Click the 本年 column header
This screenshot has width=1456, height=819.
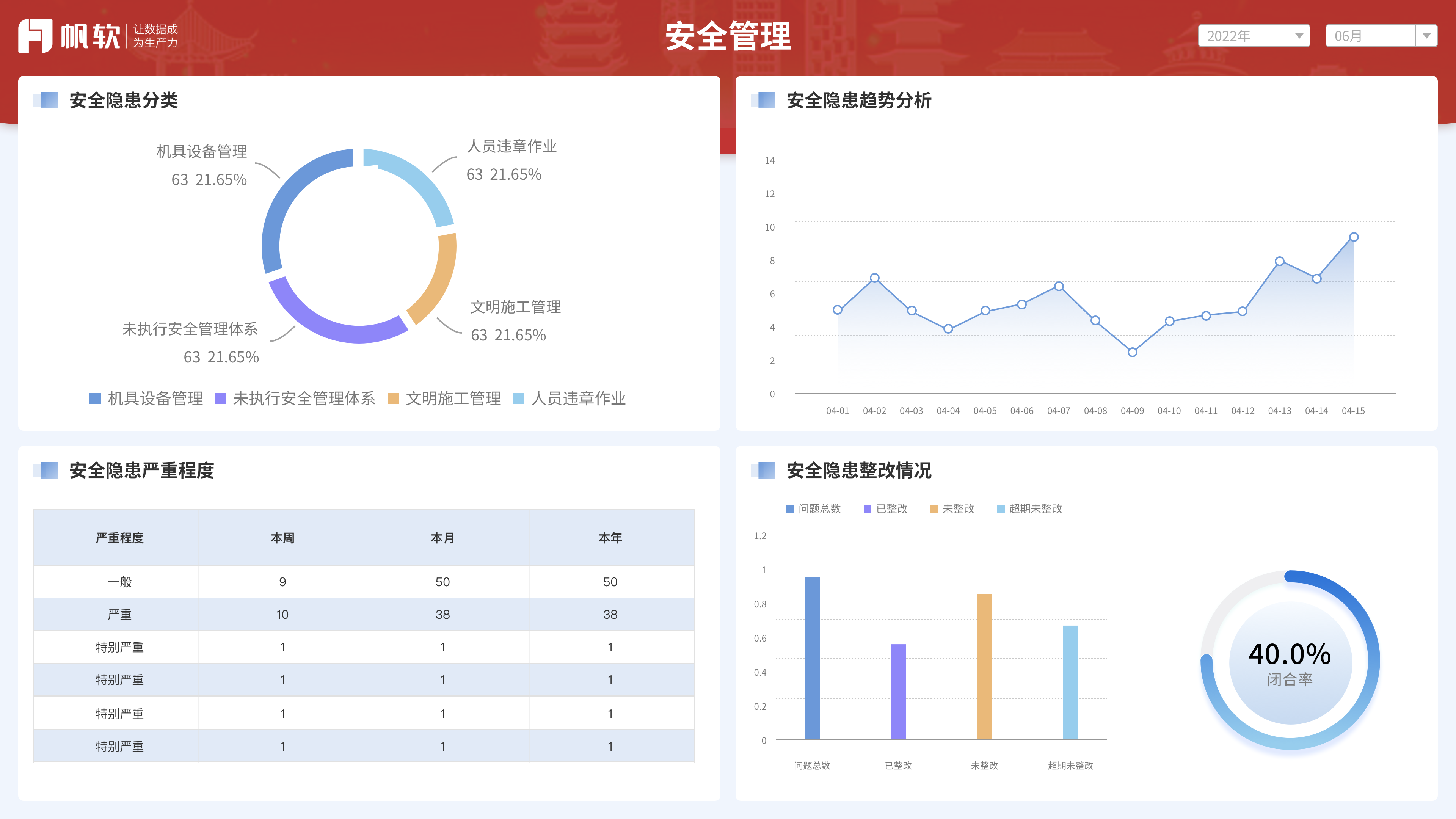(610, 538)
